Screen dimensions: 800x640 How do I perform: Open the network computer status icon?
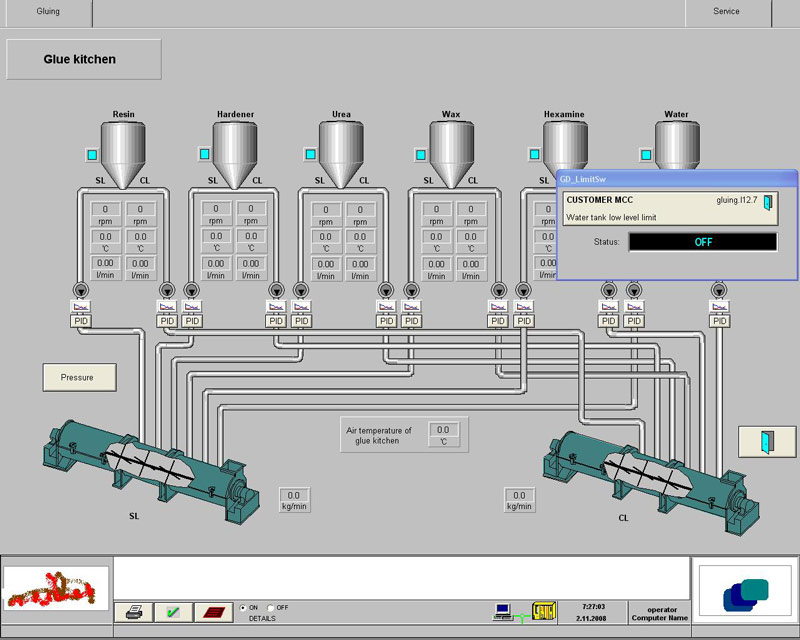(x=505, y=610)
